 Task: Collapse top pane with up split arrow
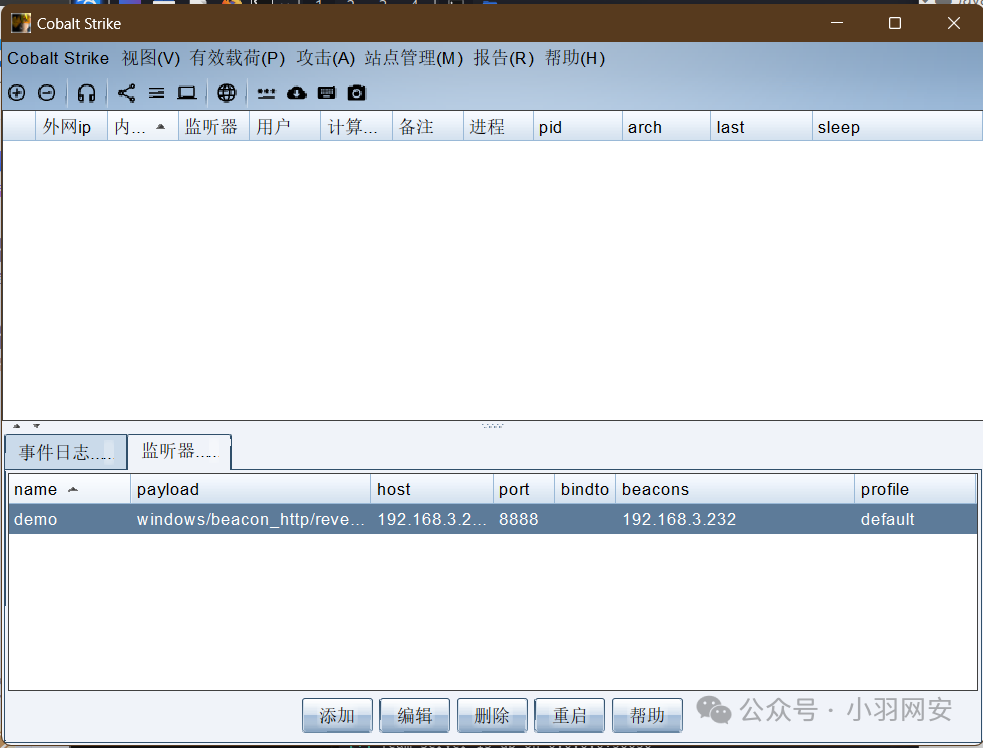coord(17,426)
